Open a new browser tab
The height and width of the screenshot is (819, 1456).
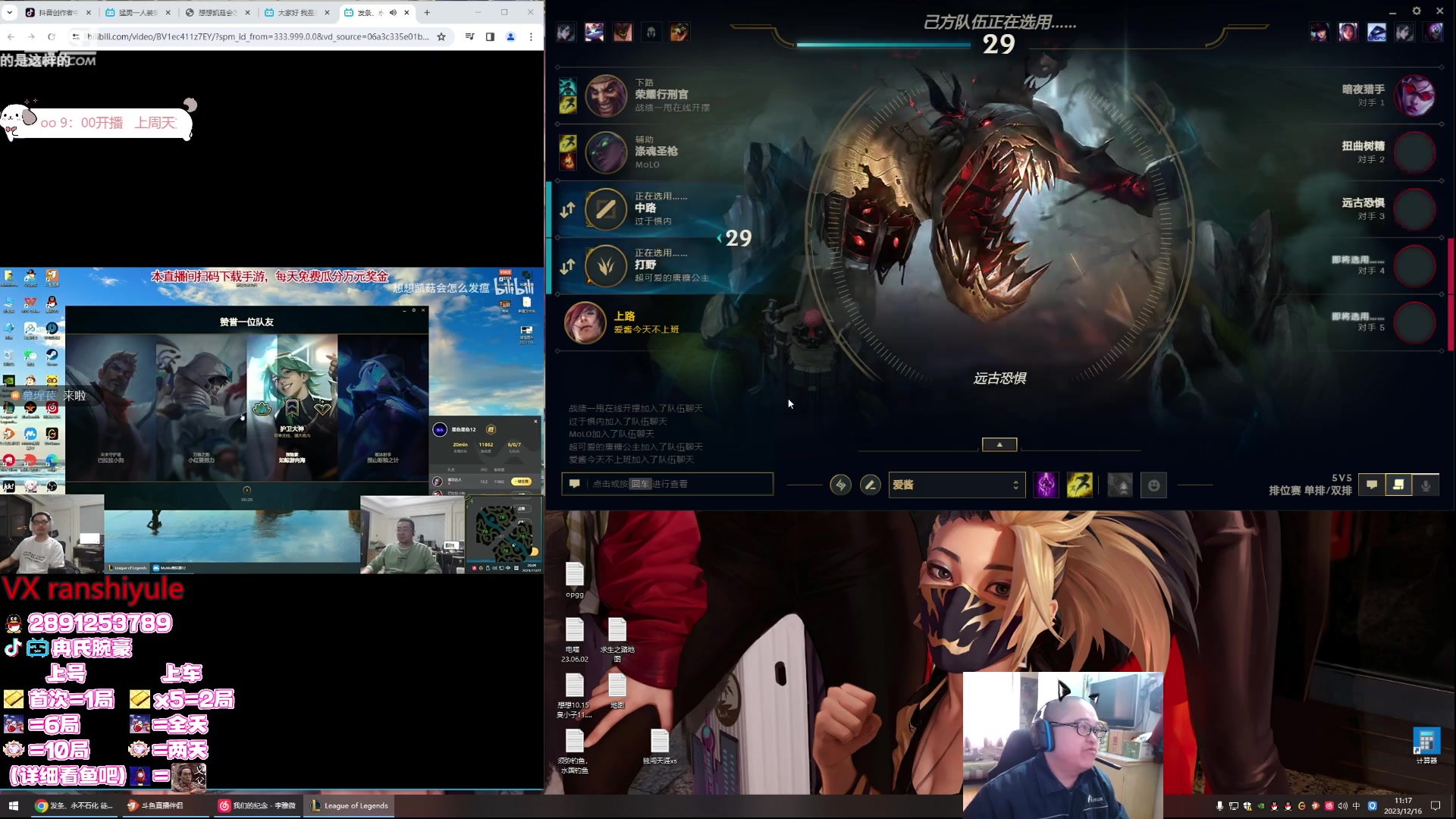427,12
